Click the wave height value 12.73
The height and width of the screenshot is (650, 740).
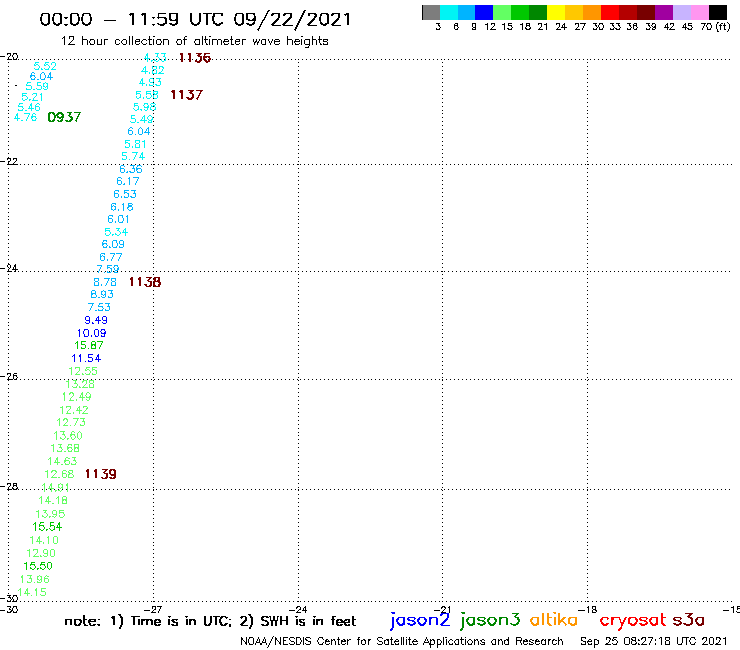click(x=71, y=422)
